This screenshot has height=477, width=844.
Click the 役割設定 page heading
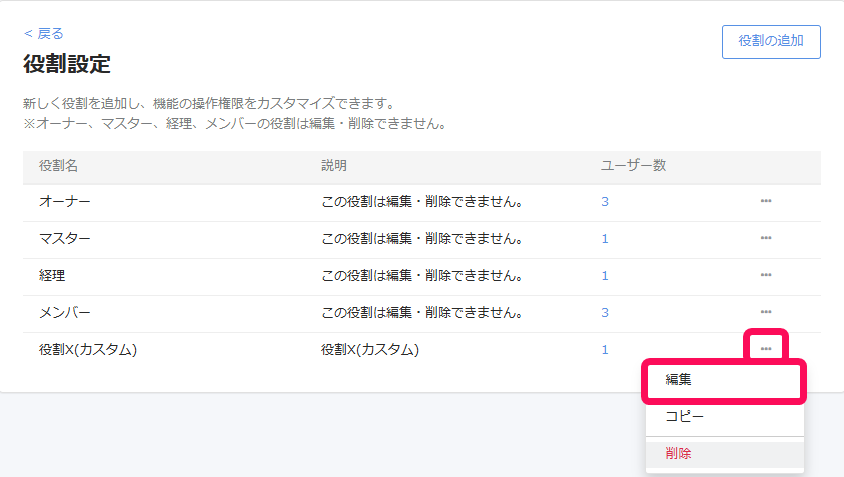coord(67,64)
